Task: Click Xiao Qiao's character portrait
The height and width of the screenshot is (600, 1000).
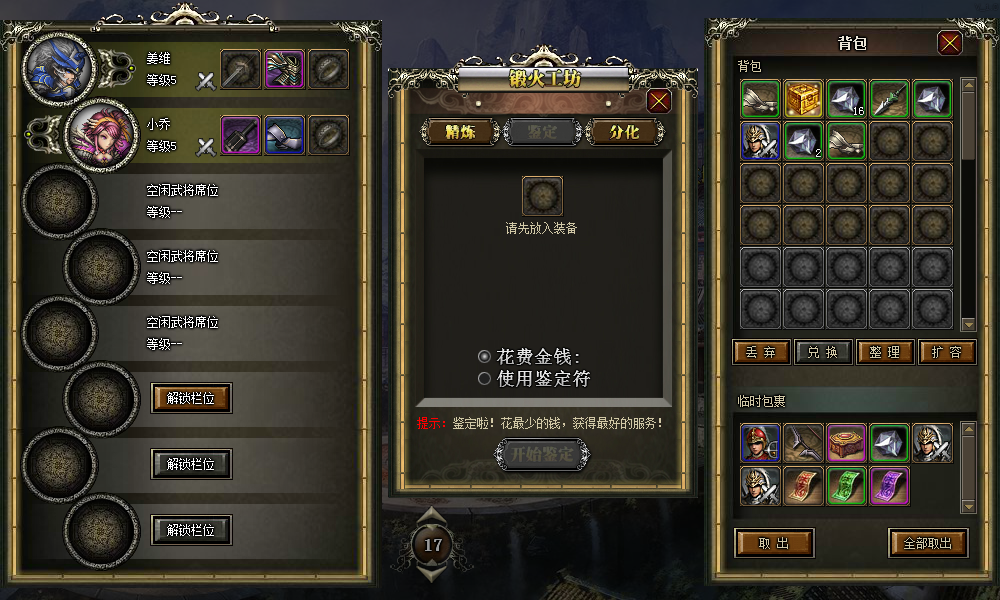Action: (102, 135)
